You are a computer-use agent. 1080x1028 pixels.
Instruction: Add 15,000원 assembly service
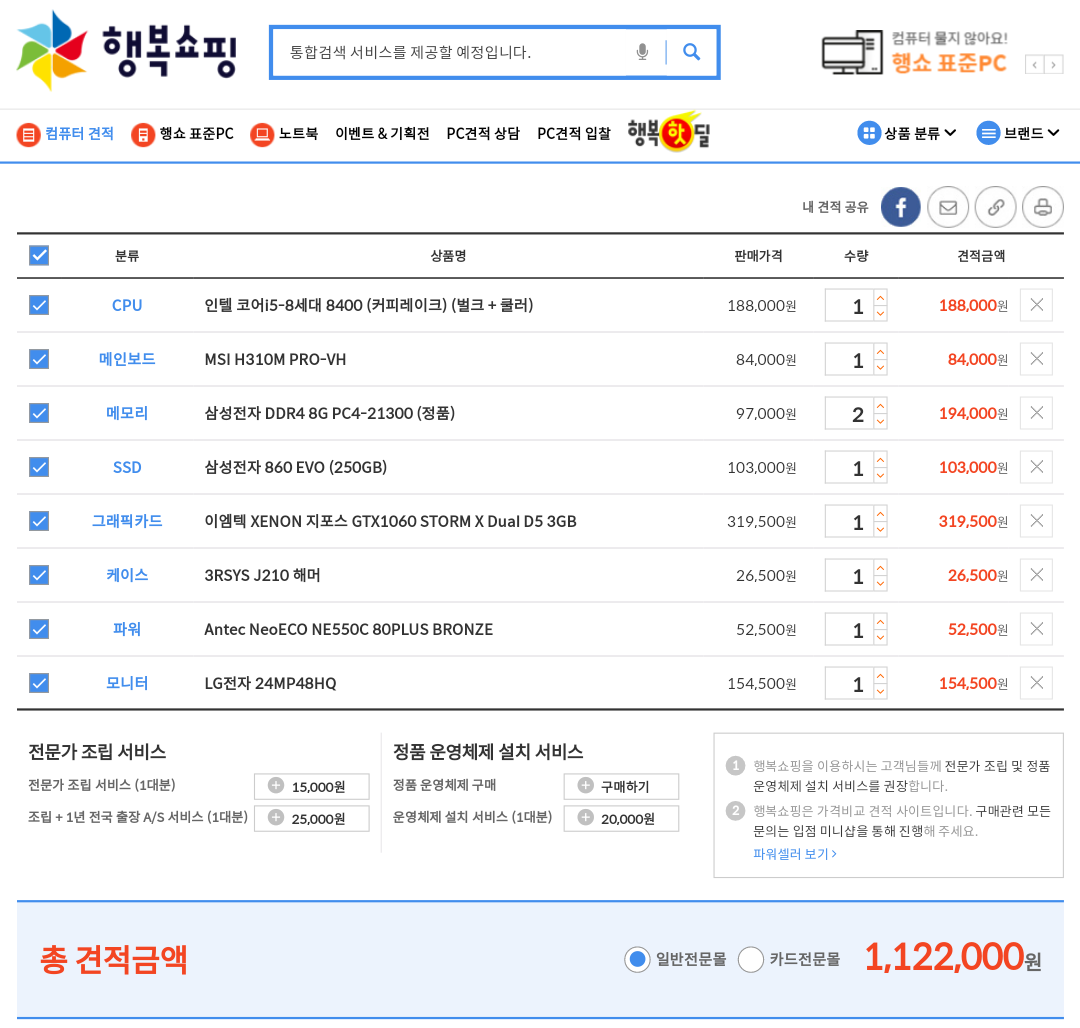(311, 786)
